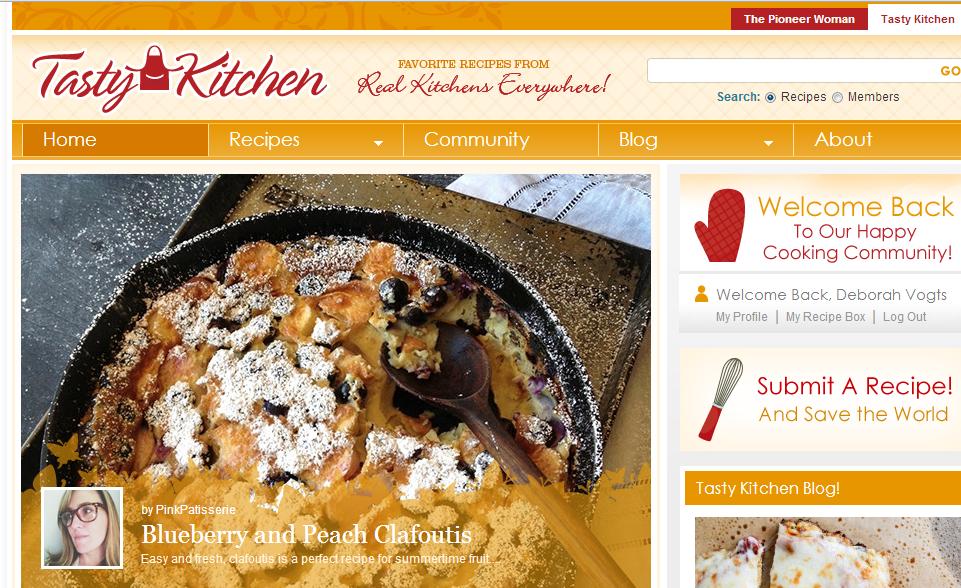Open the My Profile link

tap(742, 317)
